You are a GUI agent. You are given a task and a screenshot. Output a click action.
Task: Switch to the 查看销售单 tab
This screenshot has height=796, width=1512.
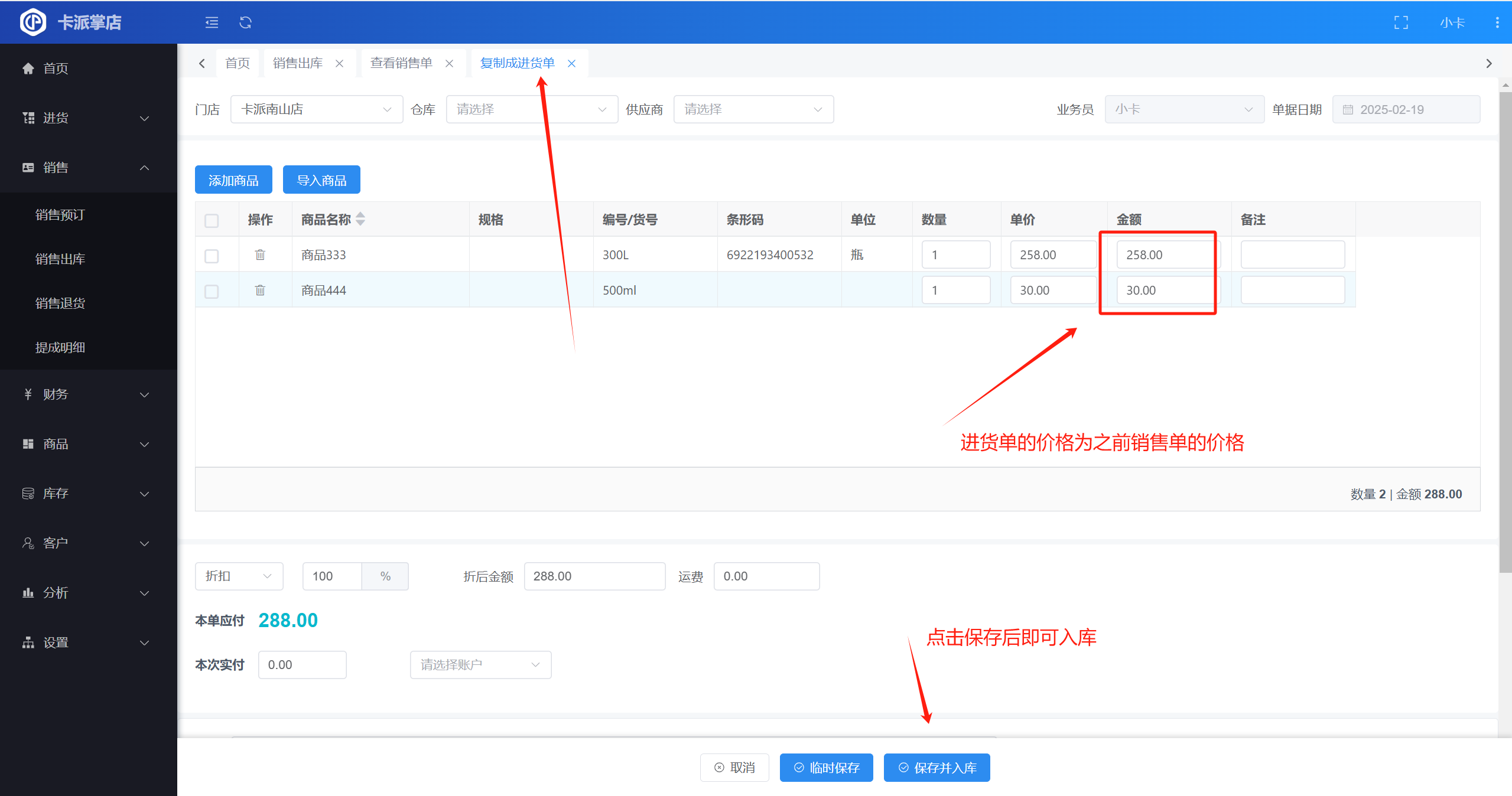[401, 63]
